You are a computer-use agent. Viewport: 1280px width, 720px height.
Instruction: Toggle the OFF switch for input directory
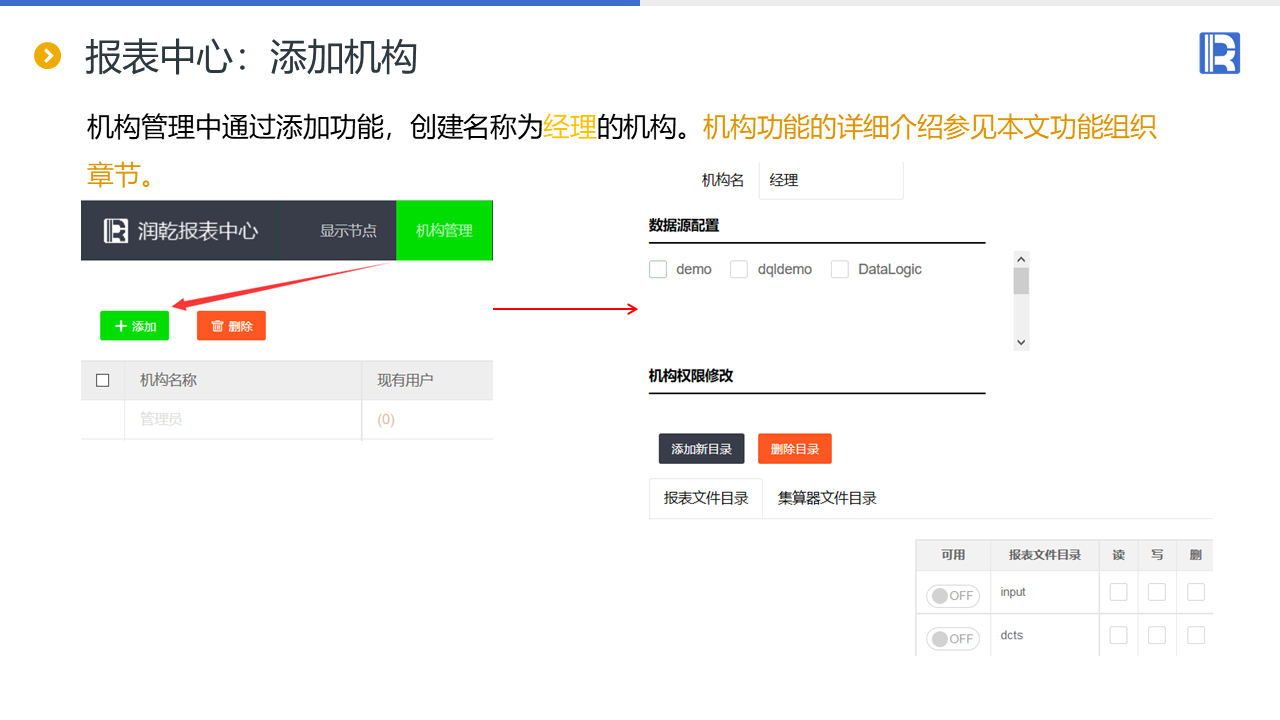pos(952,596)
